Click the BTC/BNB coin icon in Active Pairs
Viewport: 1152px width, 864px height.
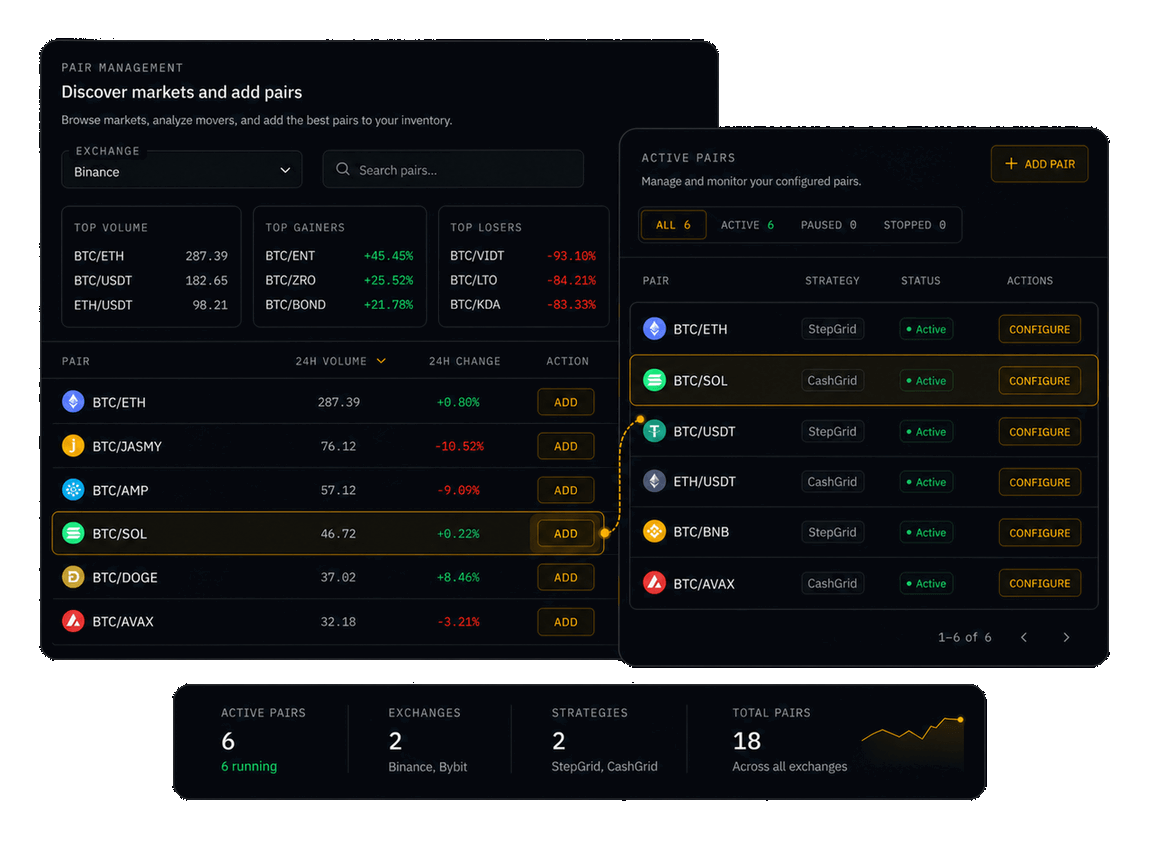(x=654, y=532)
